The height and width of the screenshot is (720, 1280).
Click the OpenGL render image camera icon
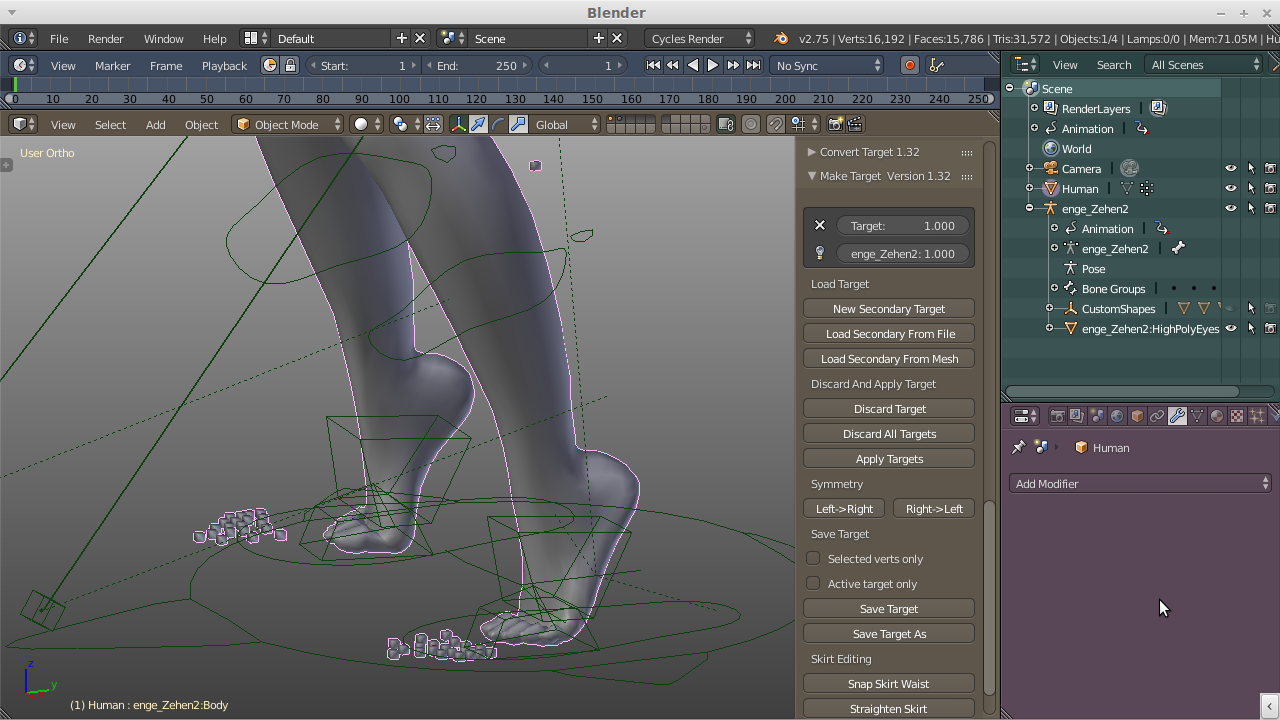pyautogui.click(x=836, y=124)
